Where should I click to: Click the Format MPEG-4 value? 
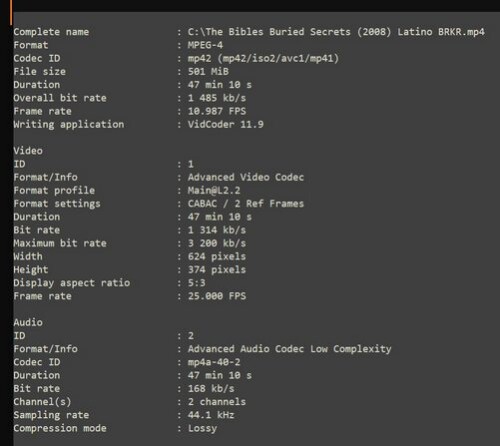click(205, 45)
